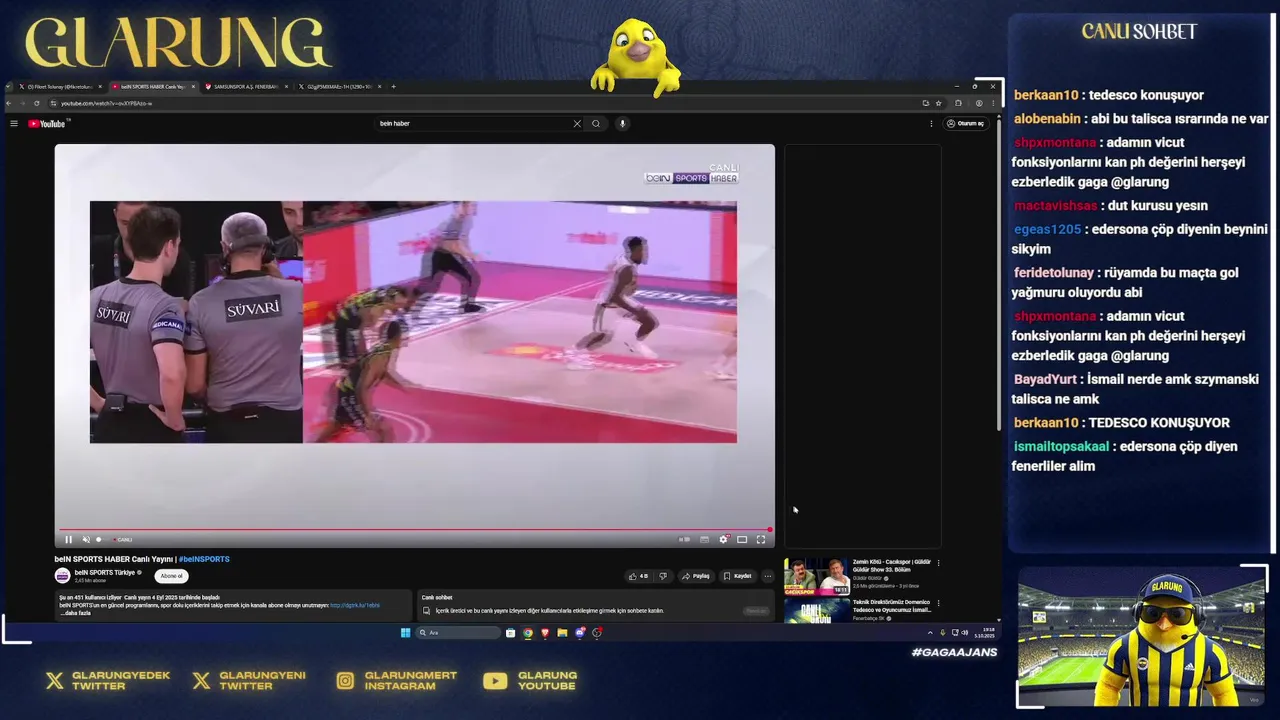
Task: Click chat username feridetolunay
Action: pos(1054,273)
